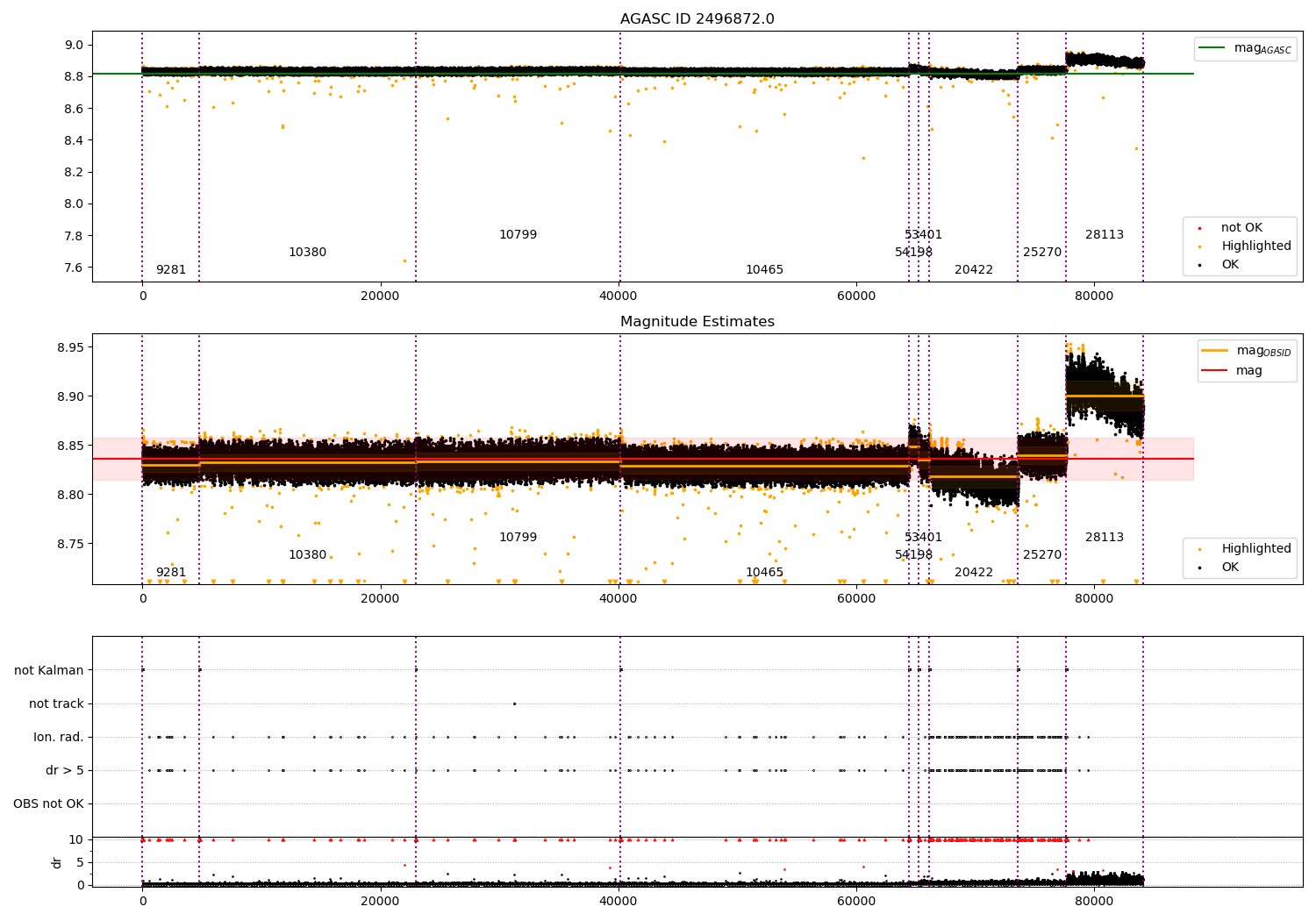Click y-tick 8.90 on middle panel
This screenshot has width=1316, height=921.
pyautogui.click(x=70, y=396)
